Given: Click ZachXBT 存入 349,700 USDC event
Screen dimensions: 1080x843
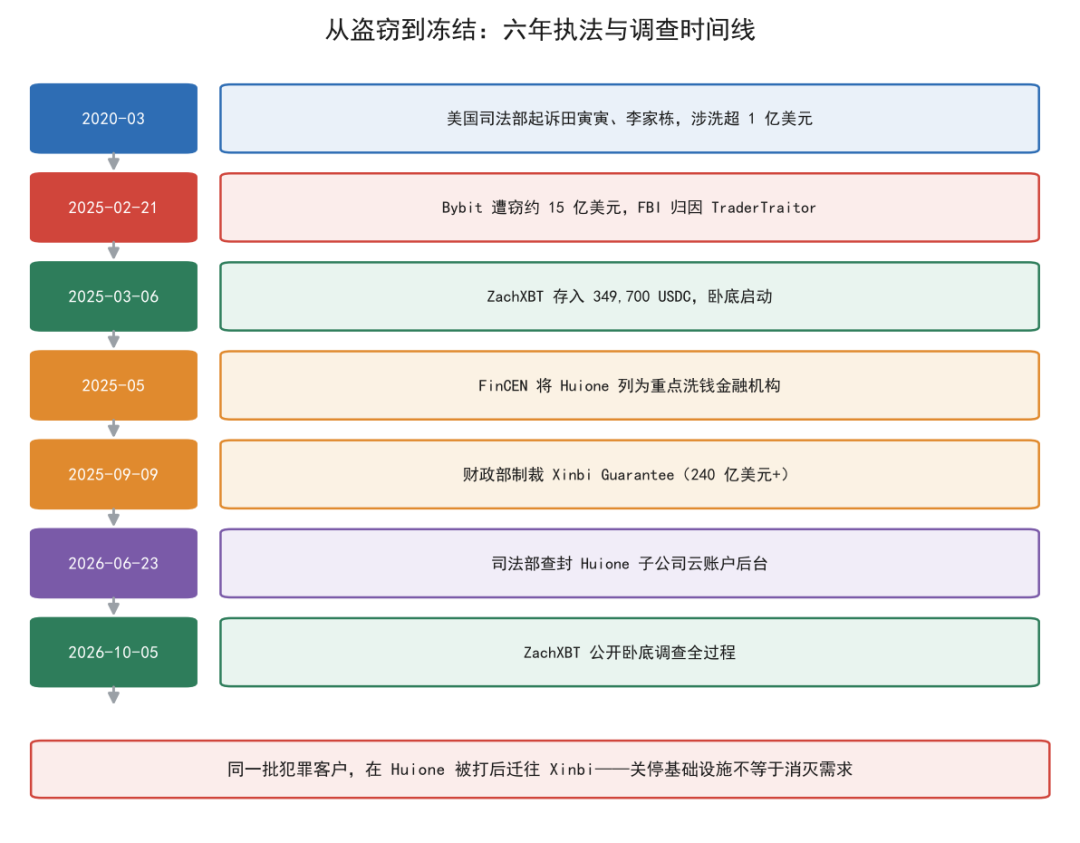Looking at the screenshot, I should (630, 296).
